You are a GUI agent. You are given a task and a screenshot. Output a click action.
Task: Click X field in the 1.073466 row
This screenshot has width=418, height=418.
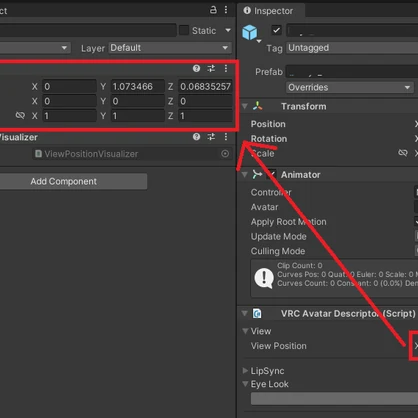69,86
